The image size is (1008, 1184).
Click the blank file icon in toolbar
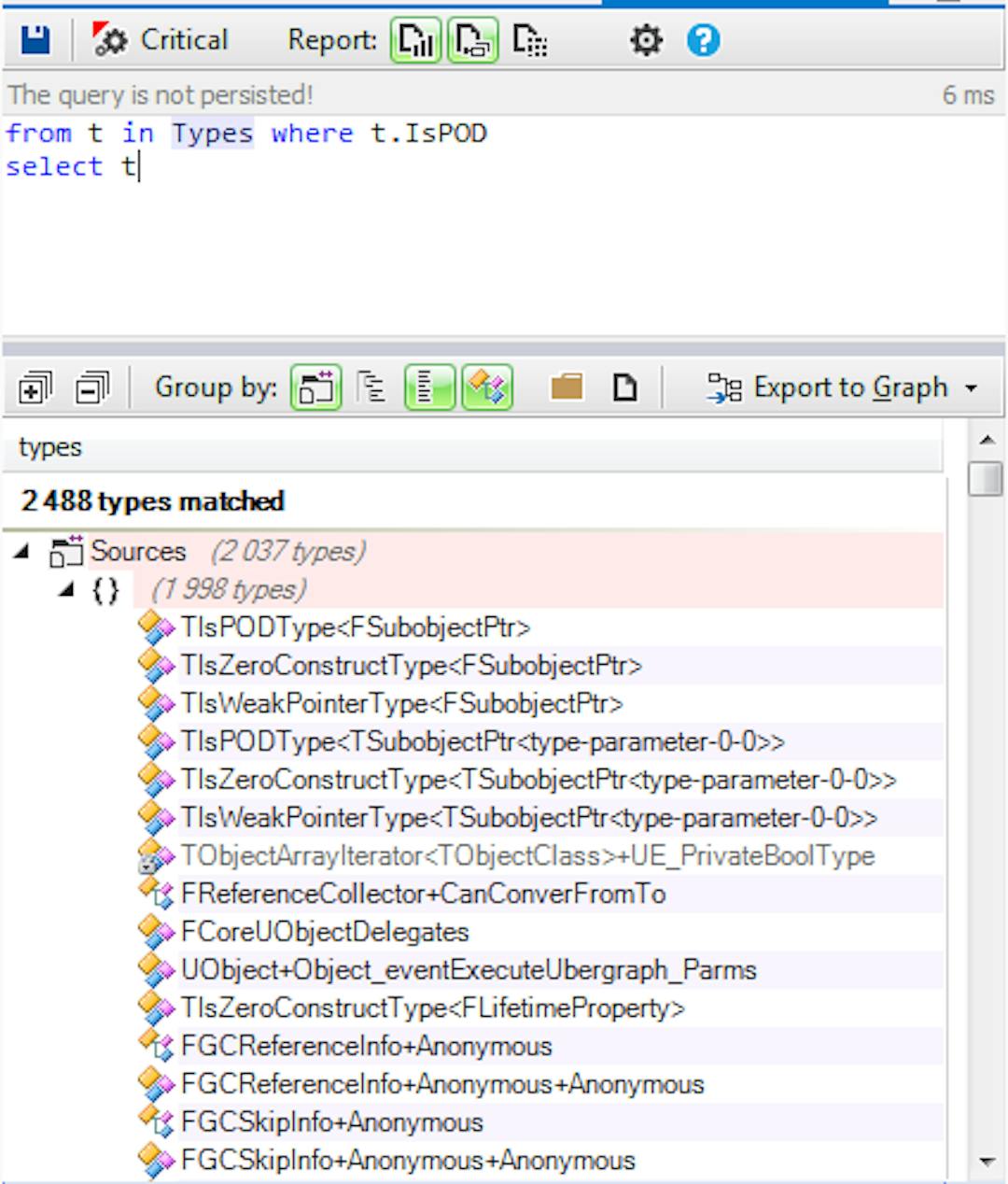click(624, 388)
